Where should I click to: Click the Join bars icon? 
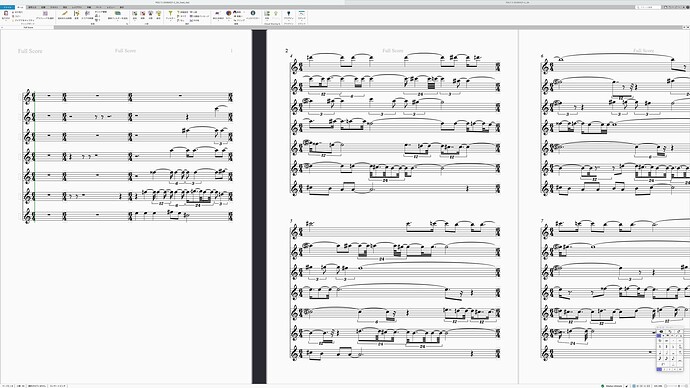click(158, 14)
